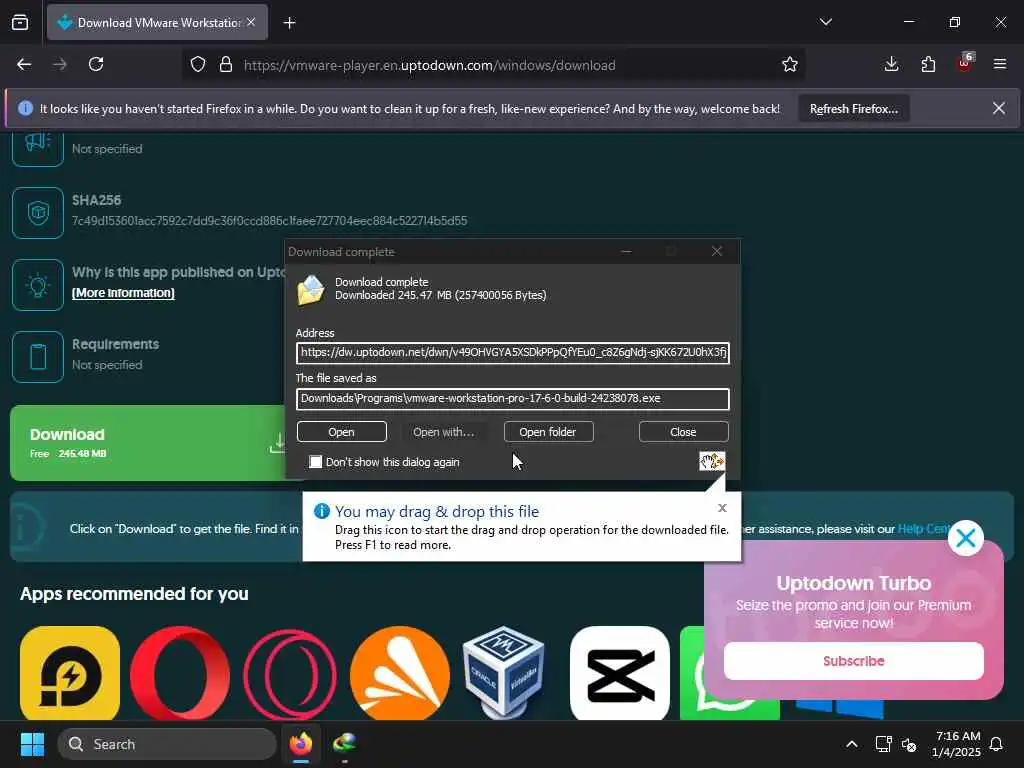Open the Opera GX recommended app icon
Image resolution: width=1024 pixels, height=768 pixels.
pos(290,673)
